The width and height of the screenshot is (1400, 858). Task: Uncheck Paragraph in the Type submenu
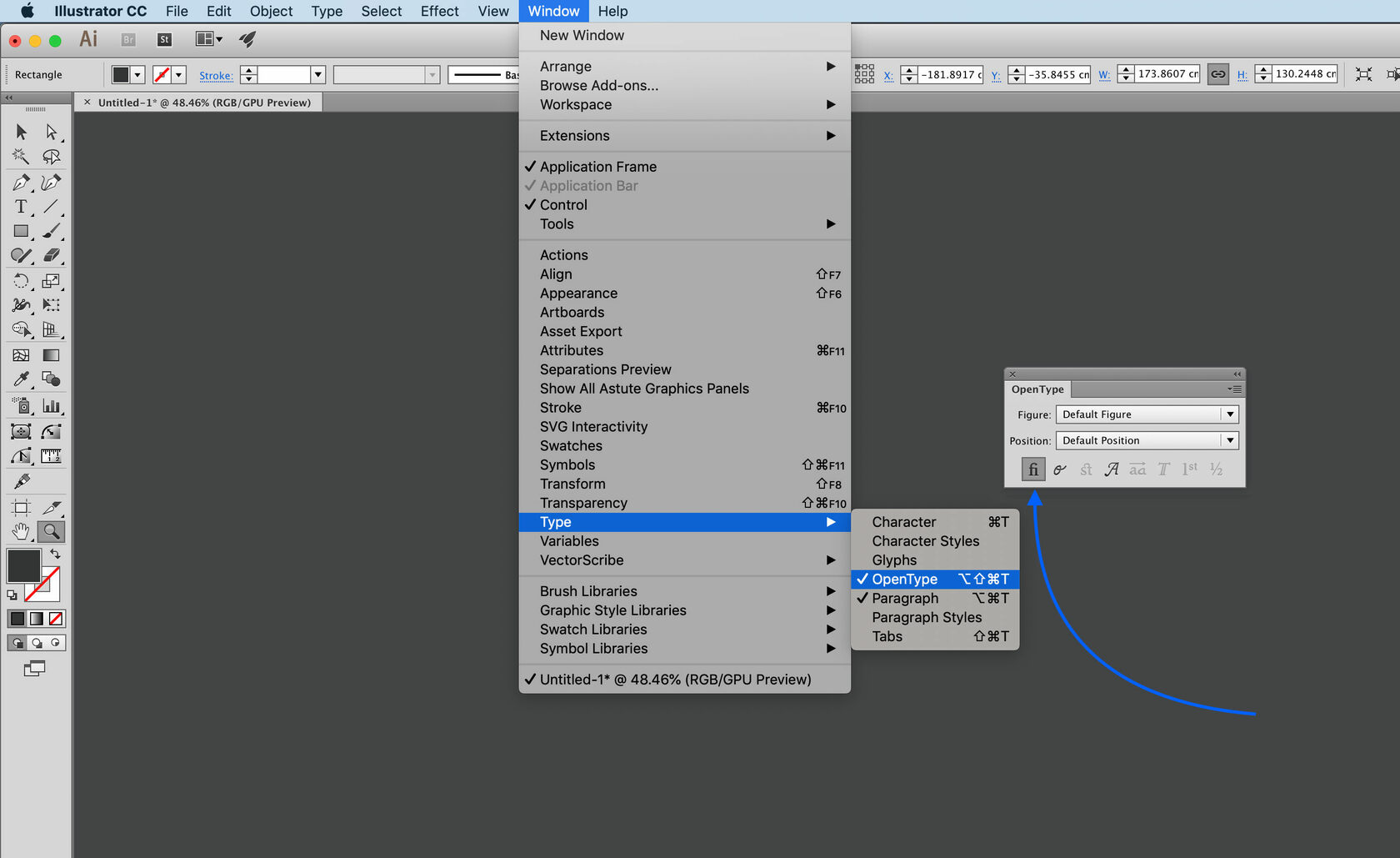tap(935, 599)
